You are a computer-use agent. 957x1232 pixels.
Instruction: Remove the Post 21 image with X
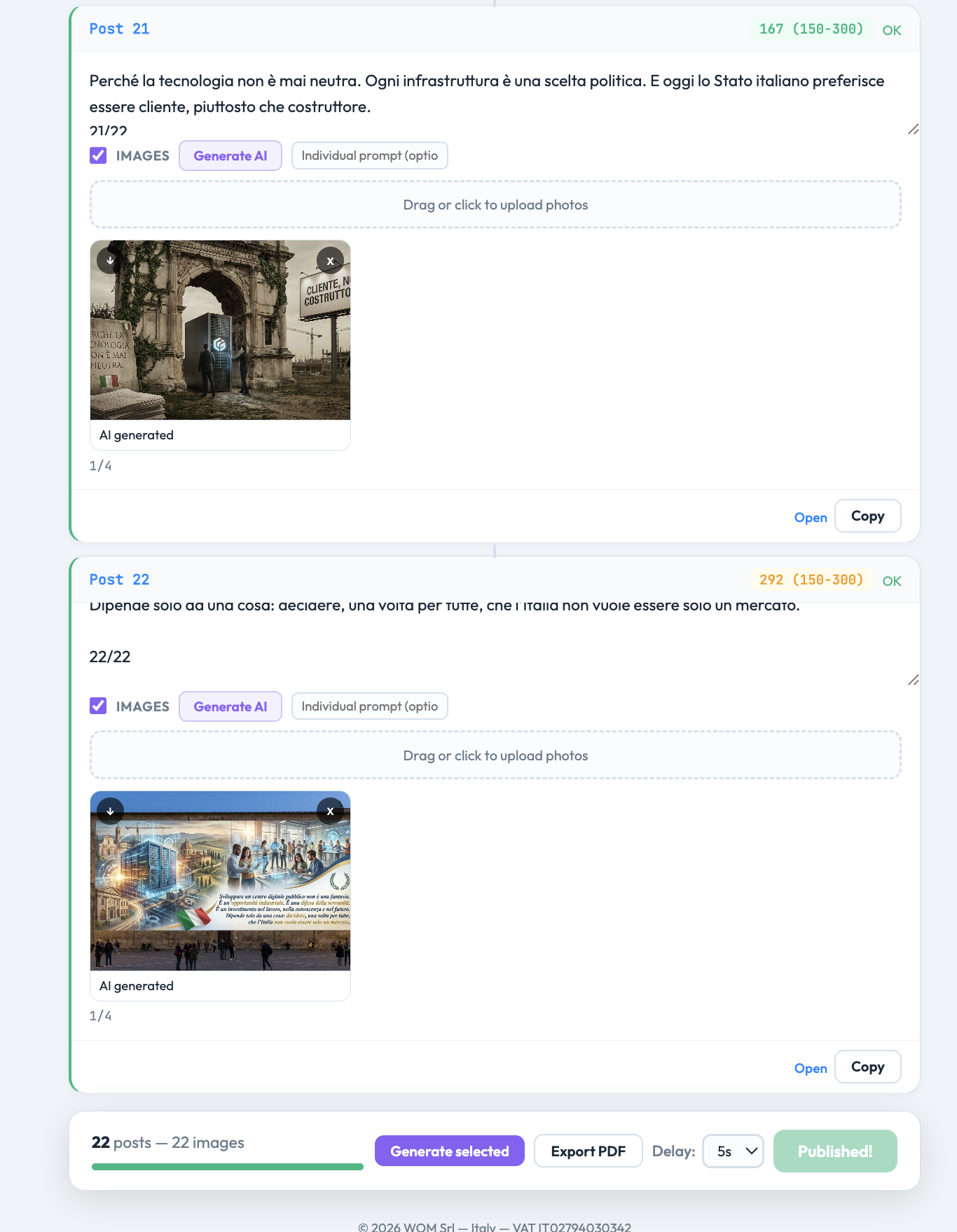tap(330, 261)
